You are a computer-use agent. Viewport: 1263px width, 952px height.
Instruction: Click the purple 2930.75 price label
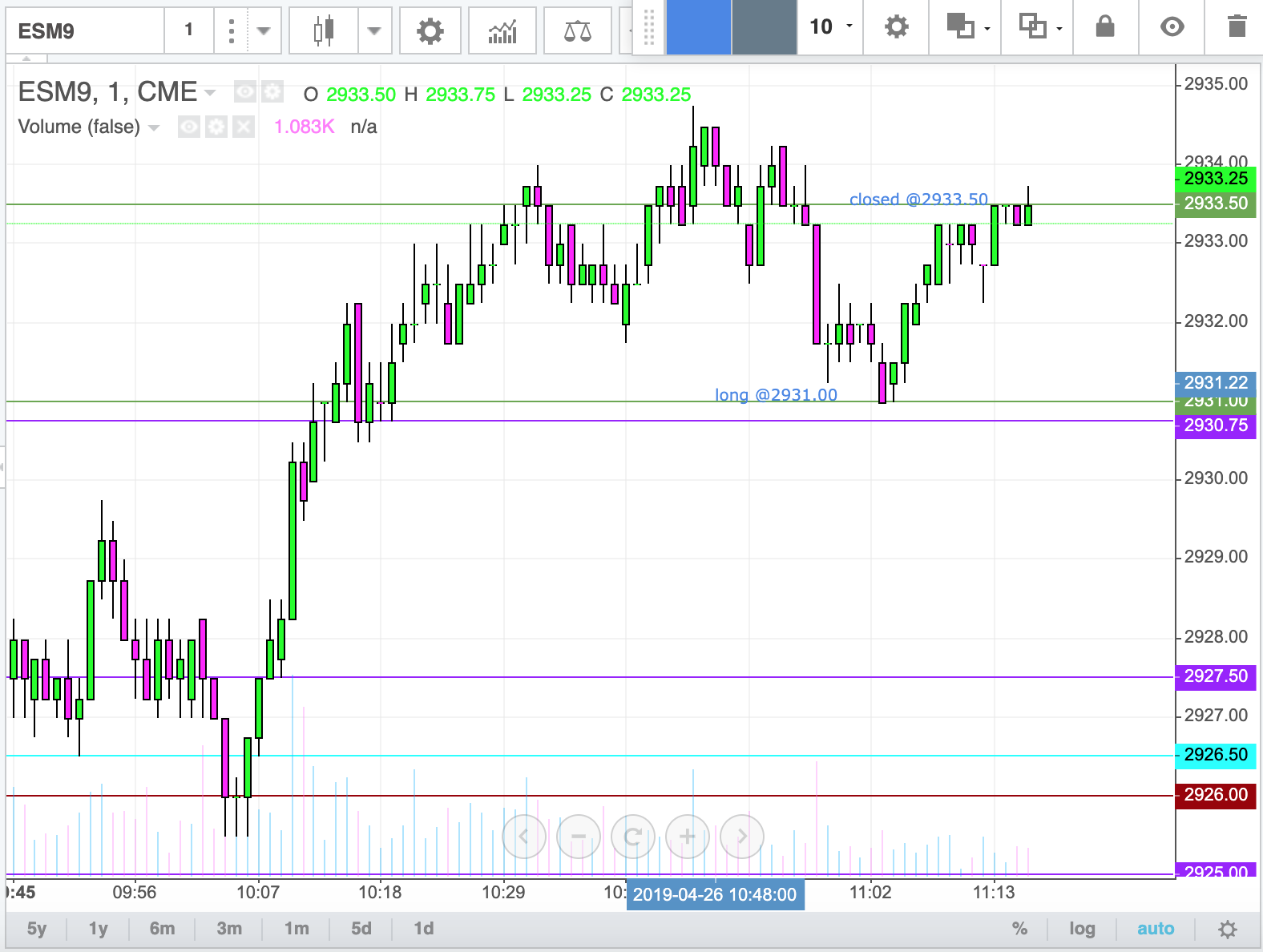pos(1216,426)
